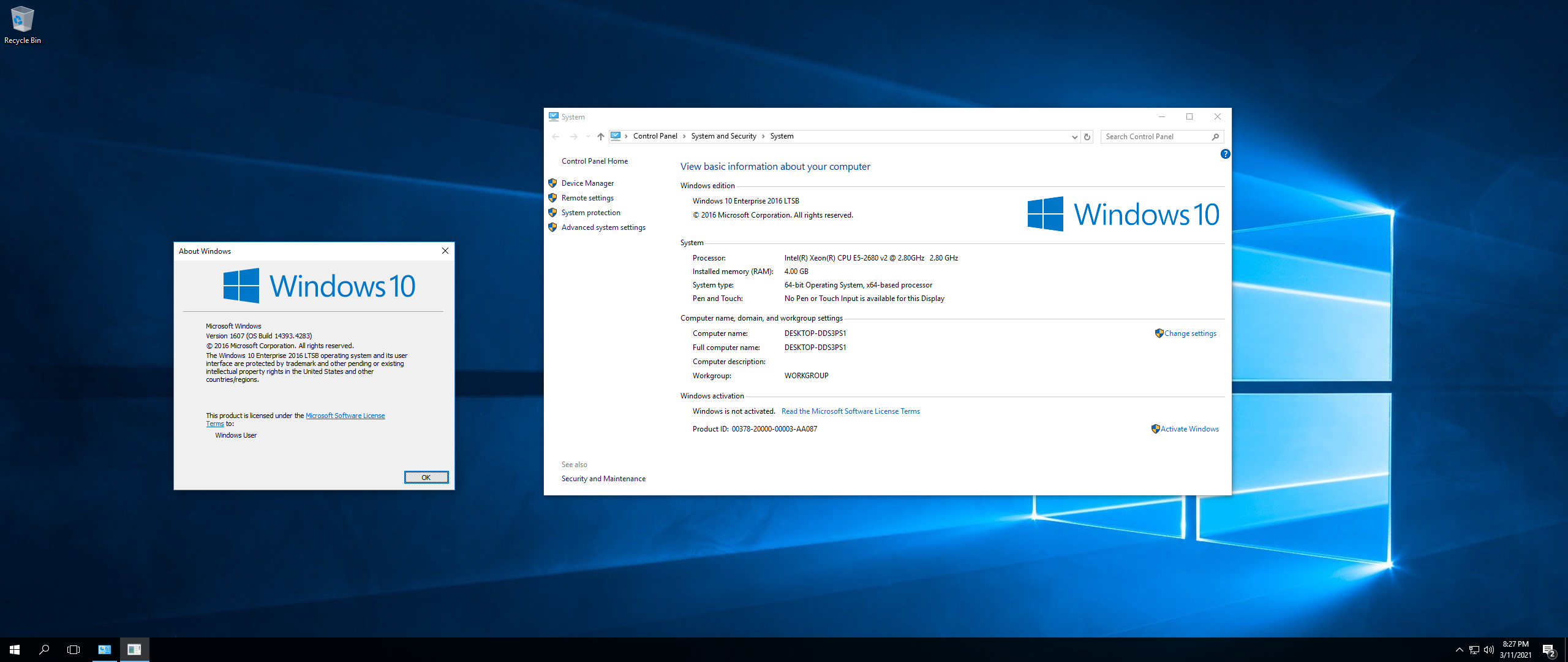Image resolution: width=1568 pixels, height=662 pixels.
Task: Minimize the System window
Action: tap(1161, 116)
